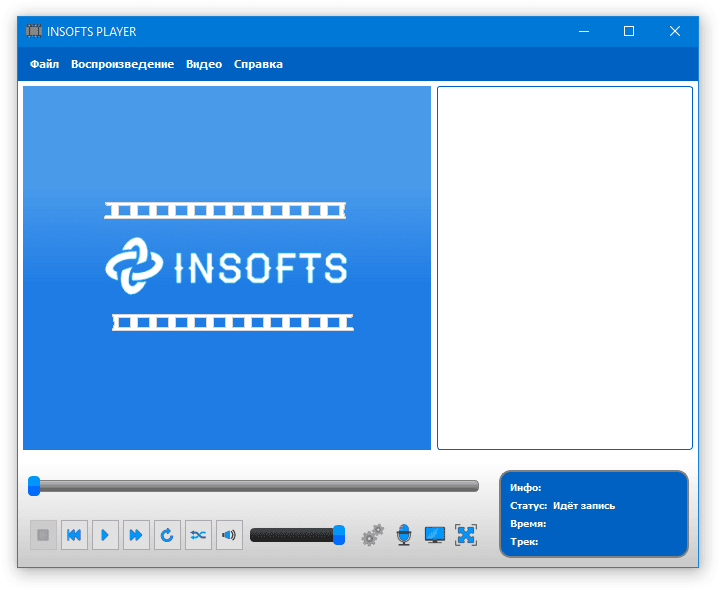720x590 pixels.
Task: Skip to the next track
Action: [x=136, y=535]
